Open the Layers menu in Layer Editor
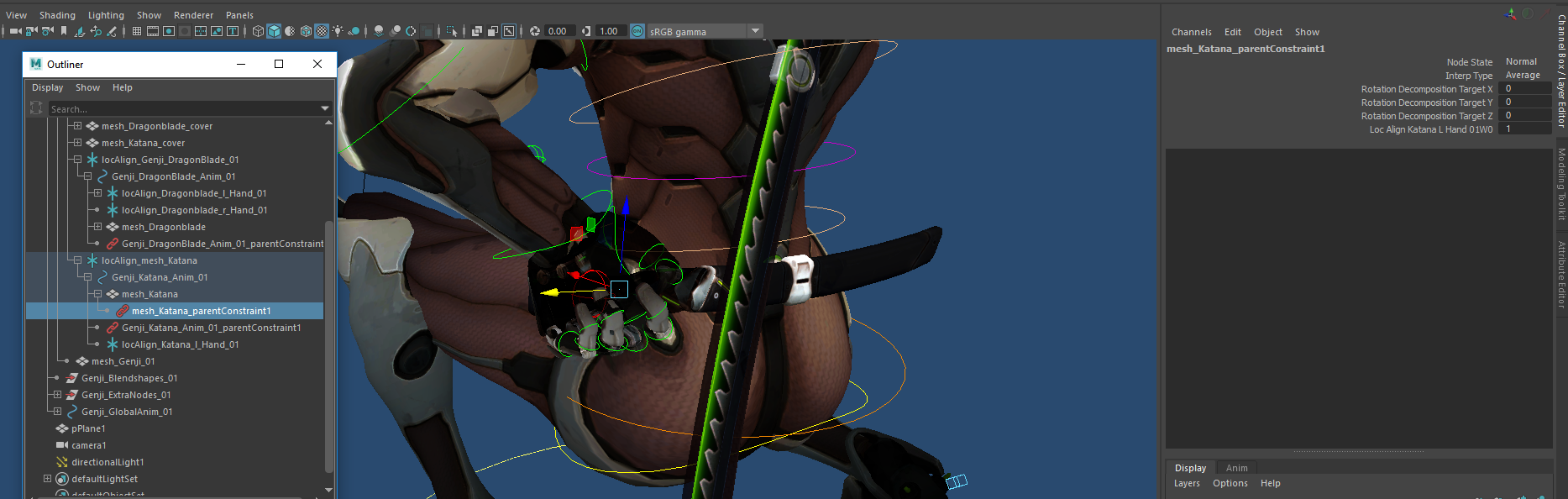This screenshot has height=499, width=1568. point(1187,483)
